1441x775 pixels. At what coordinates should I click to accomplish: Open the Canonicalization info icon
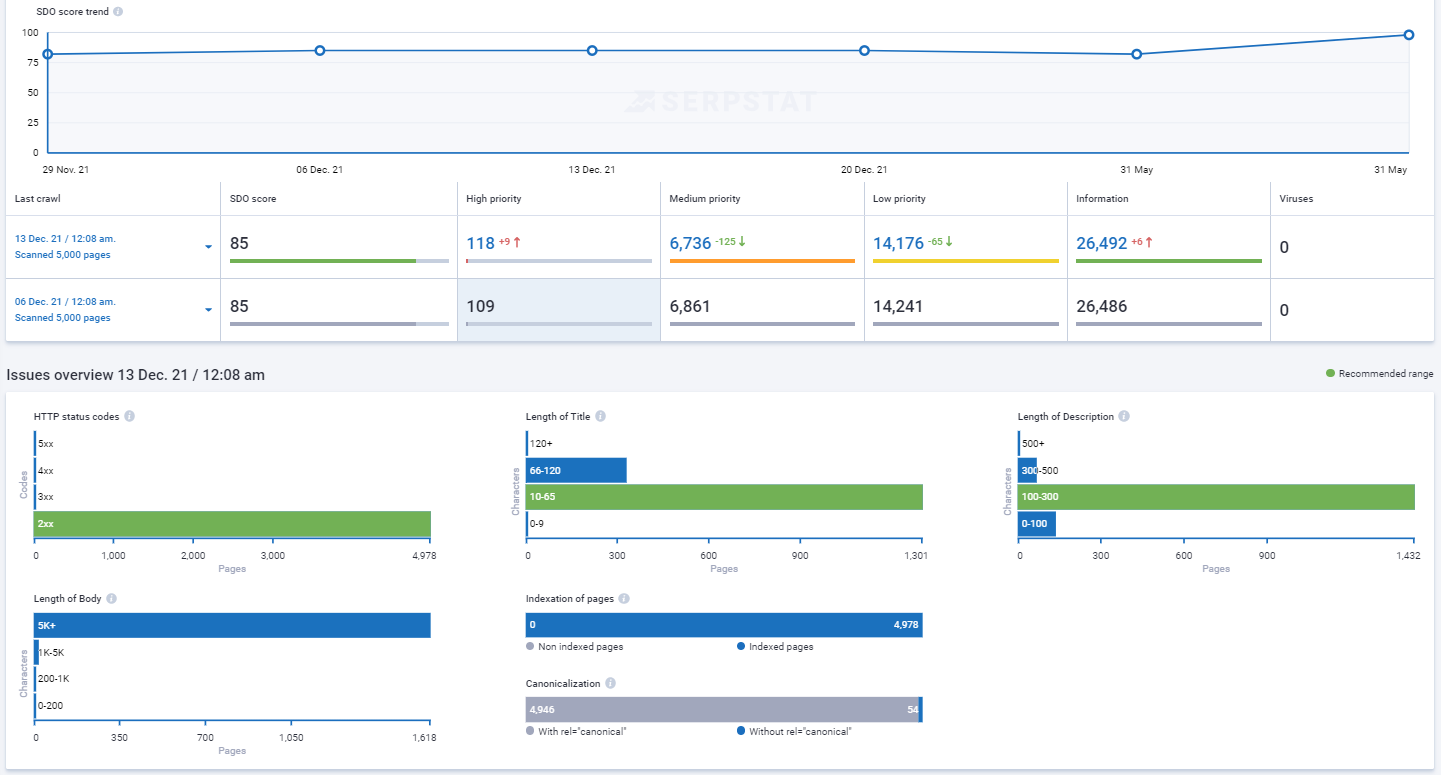(610, 684)
